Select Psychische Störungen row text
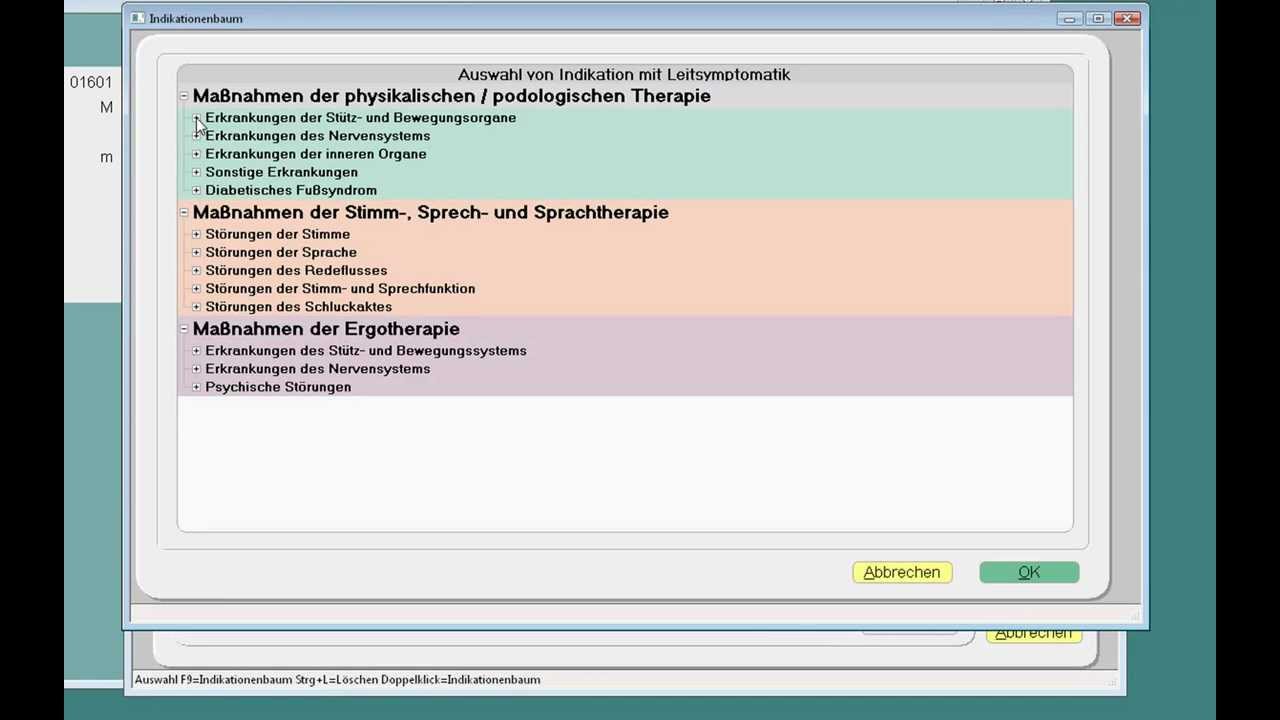 coord(278,386)
